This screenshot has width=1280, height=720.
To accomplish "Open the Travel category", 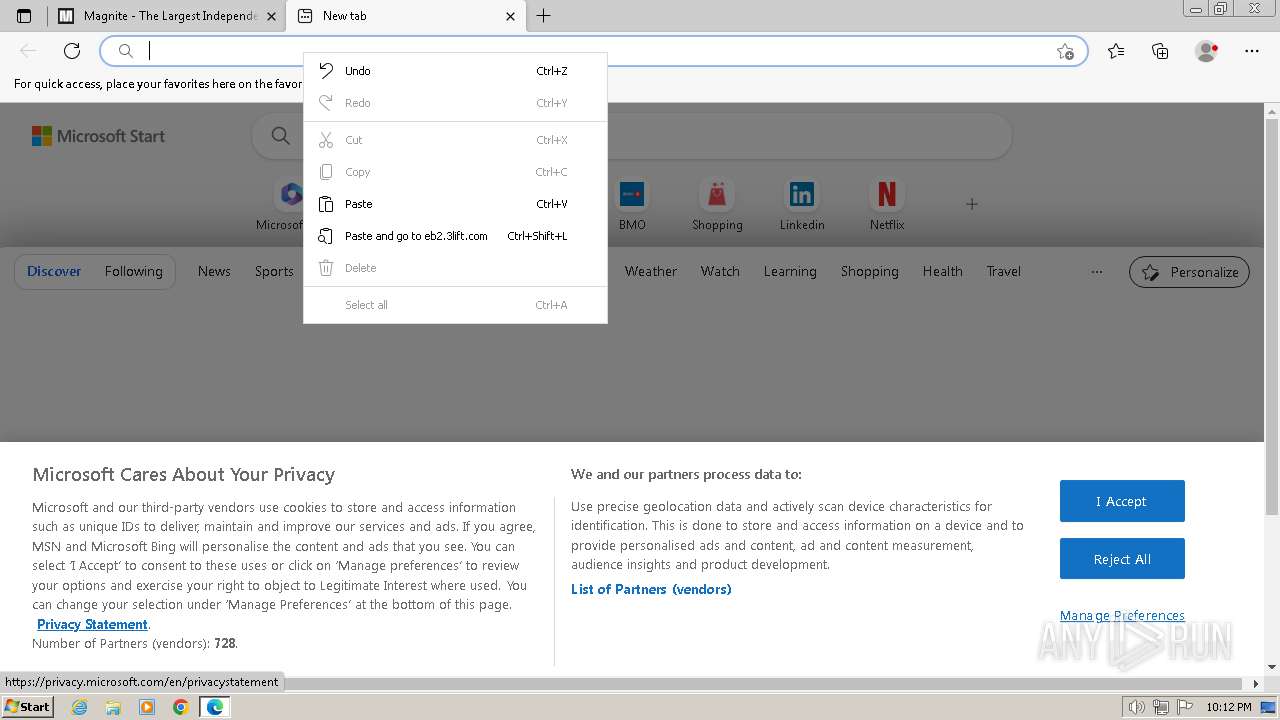I will coord(1004,271).
